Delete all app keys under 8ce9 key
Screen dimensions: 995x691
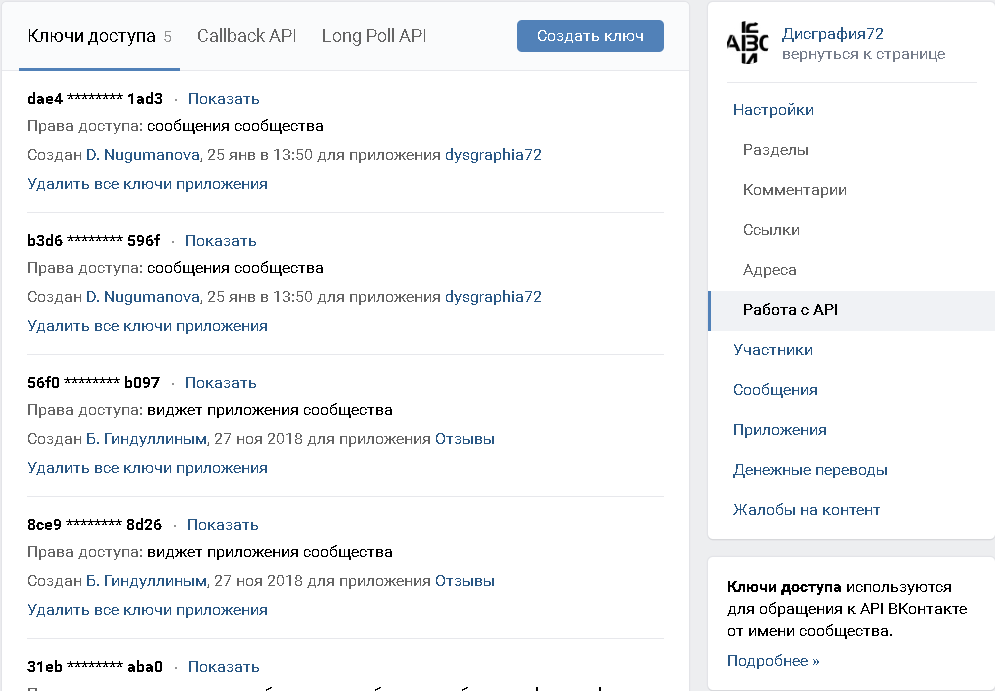coord(147,610)
